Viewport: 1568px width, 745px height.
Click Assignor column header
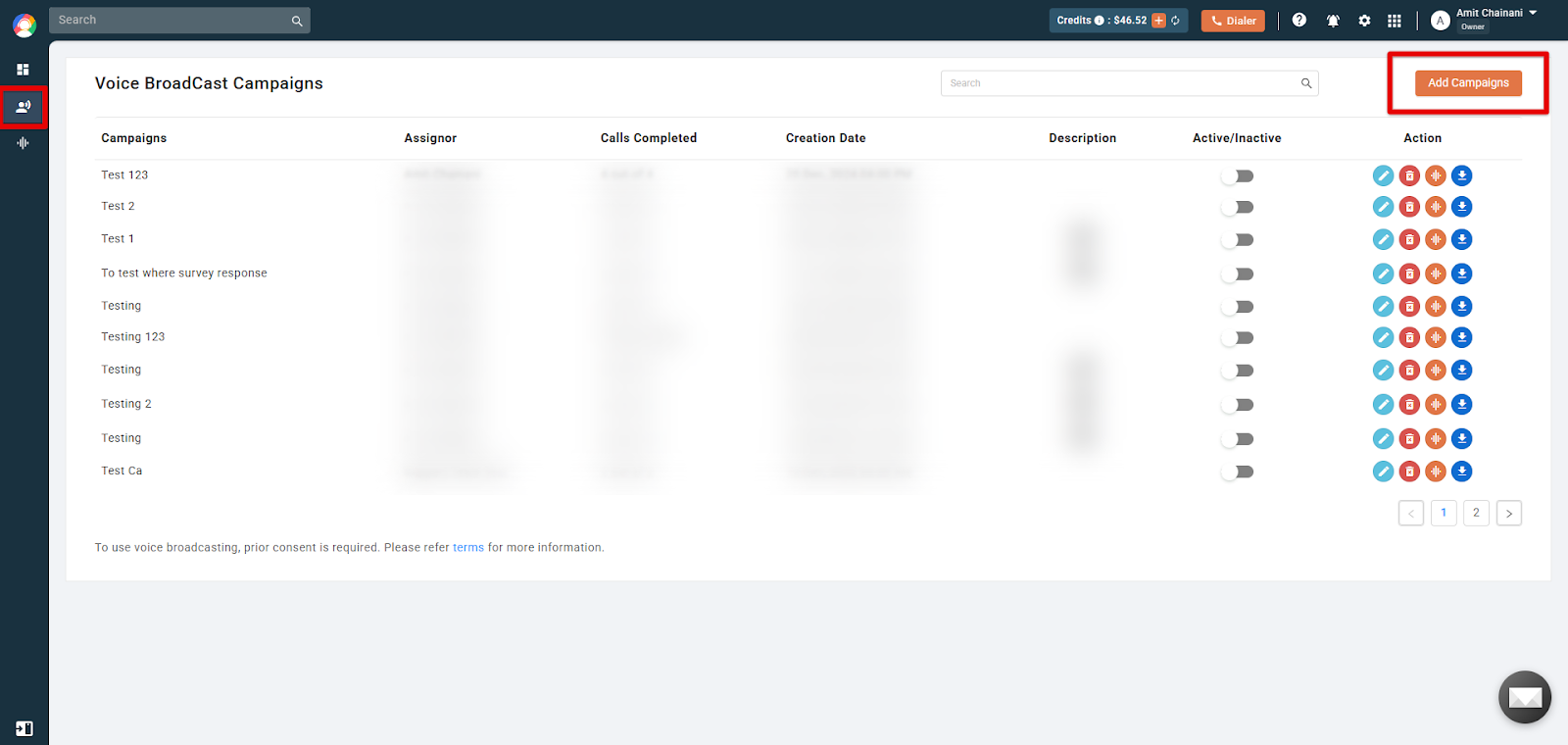pyautogui.click(x=430, y=138)
